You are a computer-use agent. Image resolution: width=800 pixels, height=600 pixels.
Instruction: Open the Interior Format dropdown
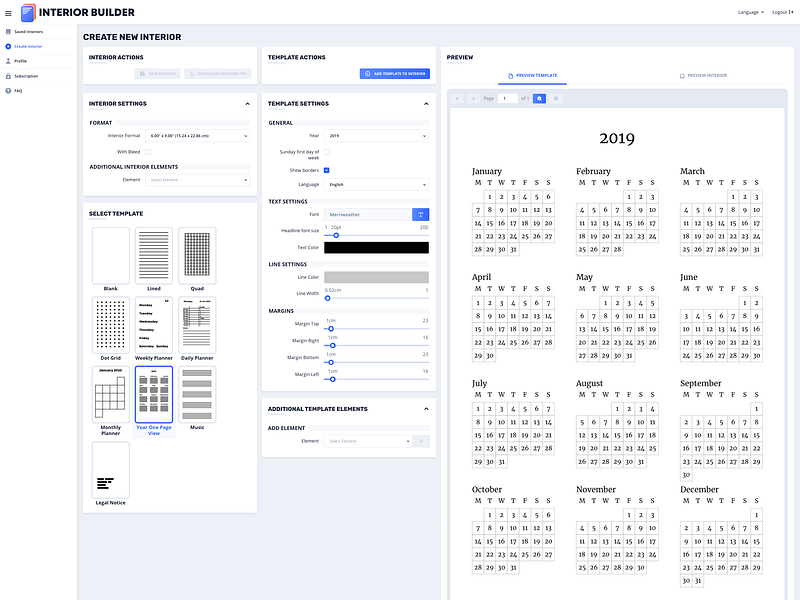pos(197,136)
